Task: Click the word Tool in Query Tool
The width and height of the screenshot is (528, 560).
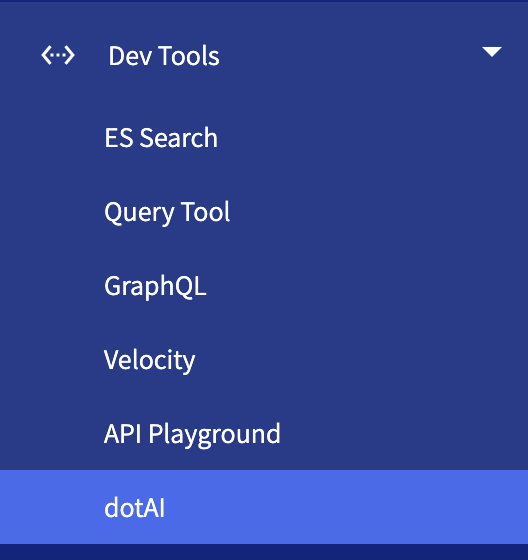Action: [205, 211]
